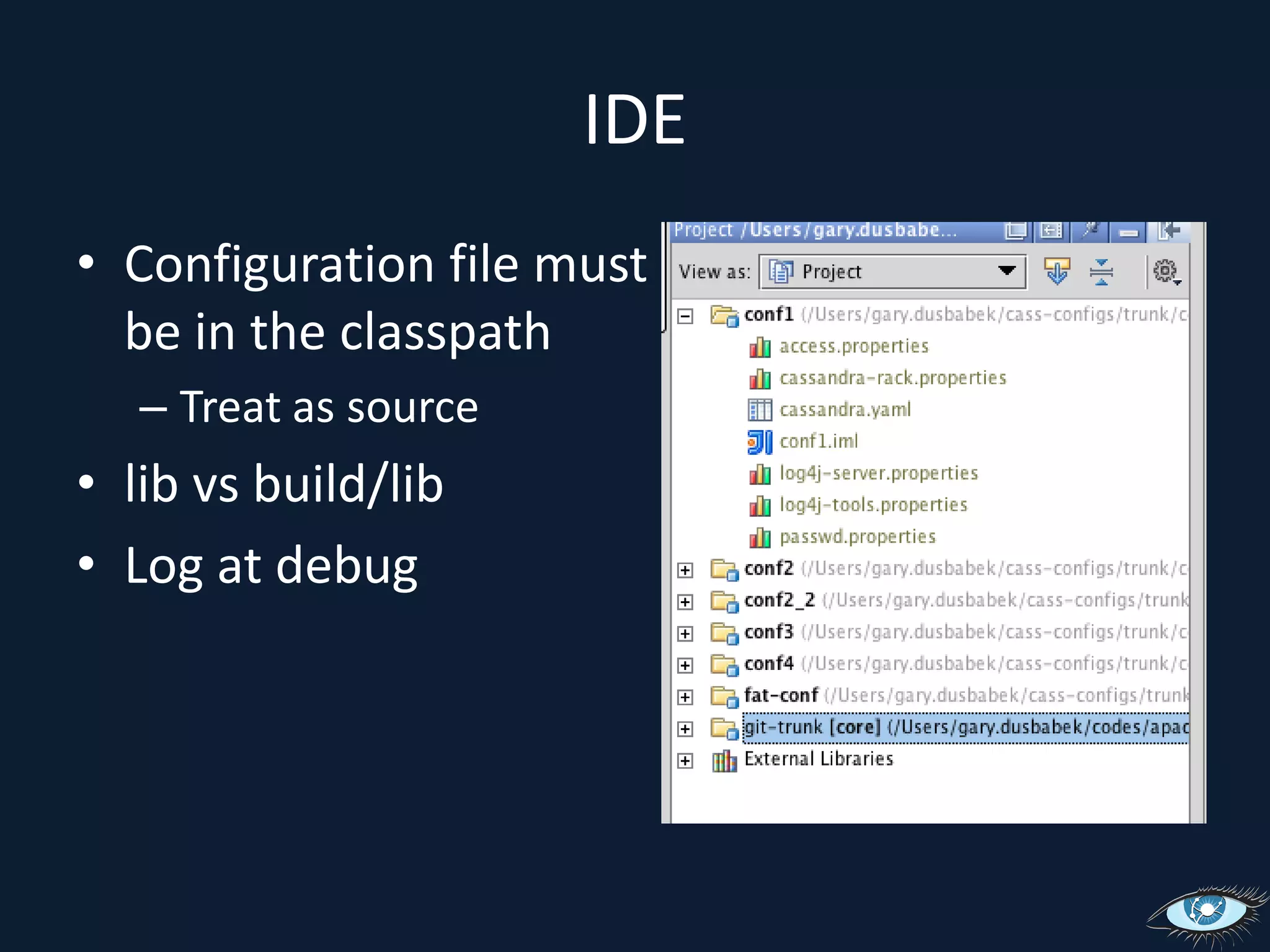Click the pin icon in panel header
Screen dimensions: 1270x952
(1090, 231)
